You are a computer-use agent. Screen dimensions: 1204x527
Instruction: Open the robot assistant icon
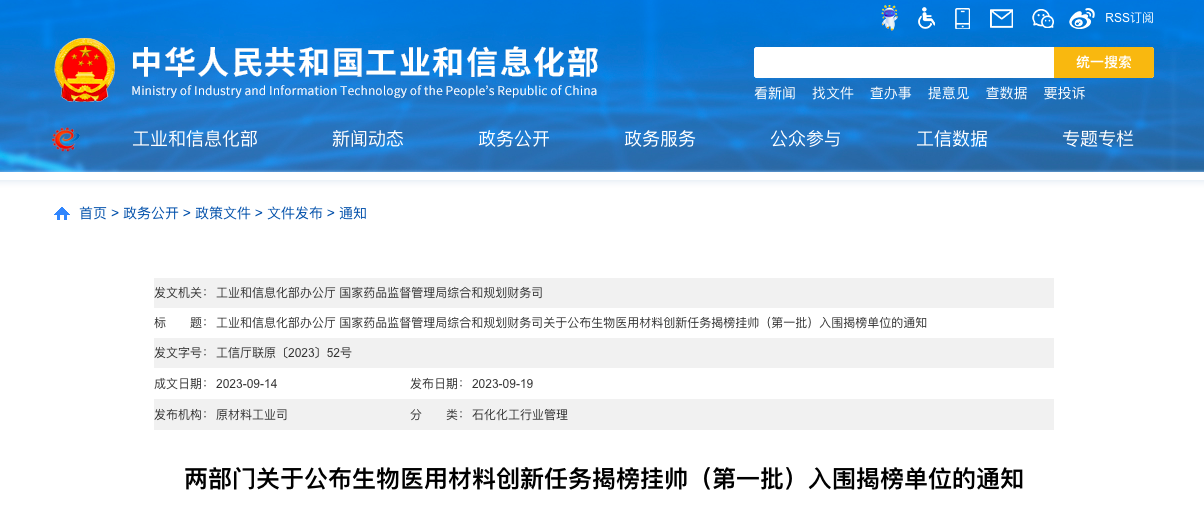(889, 18)
